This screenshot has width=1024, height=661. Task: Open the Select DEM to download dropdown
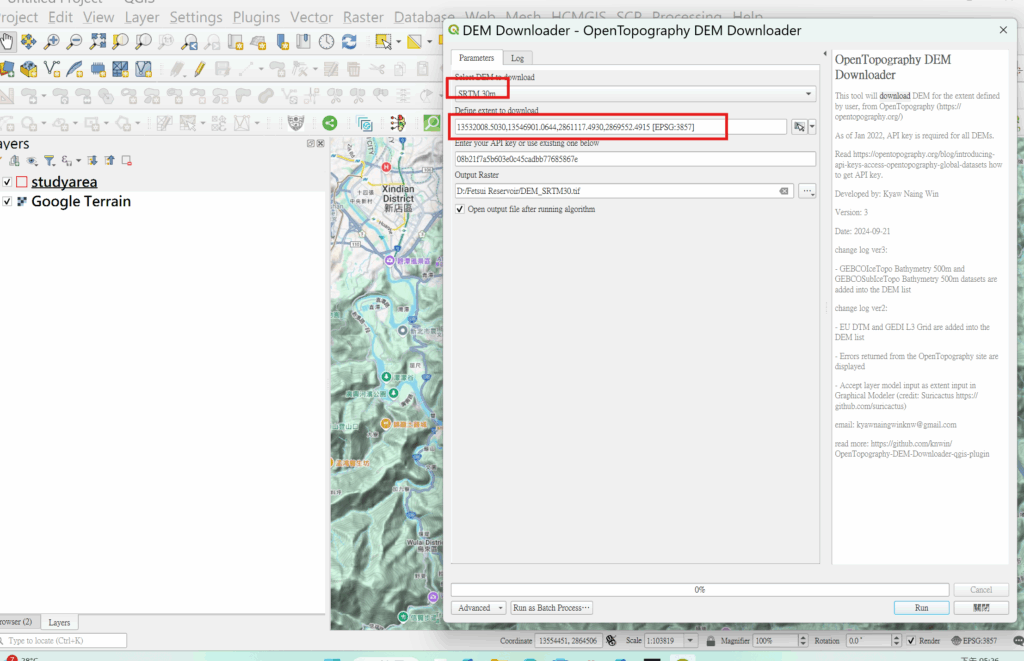tap(635, 94)
